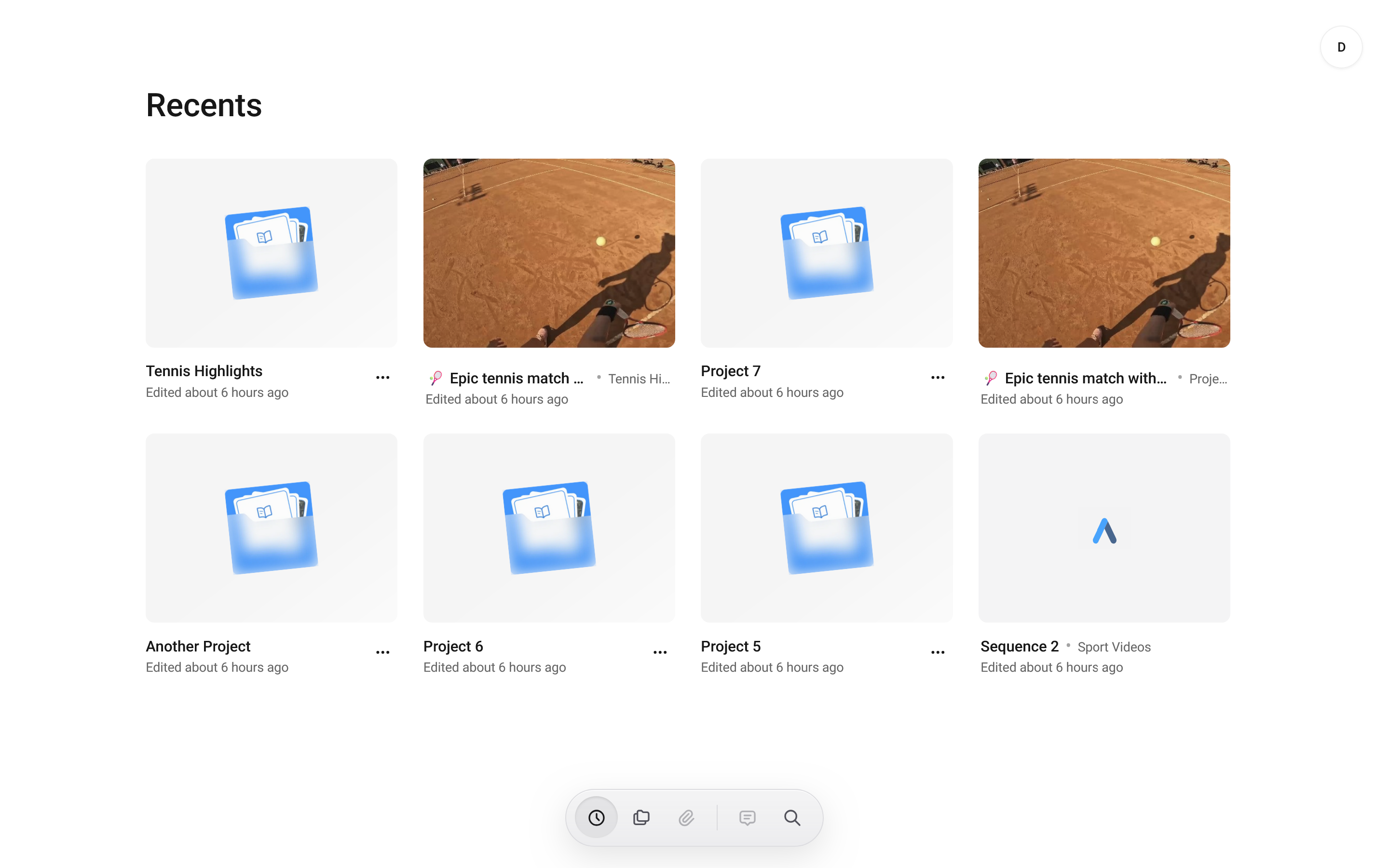Click the Sport Videos project label
Image resolution: width=1389 pixels, height=868 pixels.
[1114, 647]
